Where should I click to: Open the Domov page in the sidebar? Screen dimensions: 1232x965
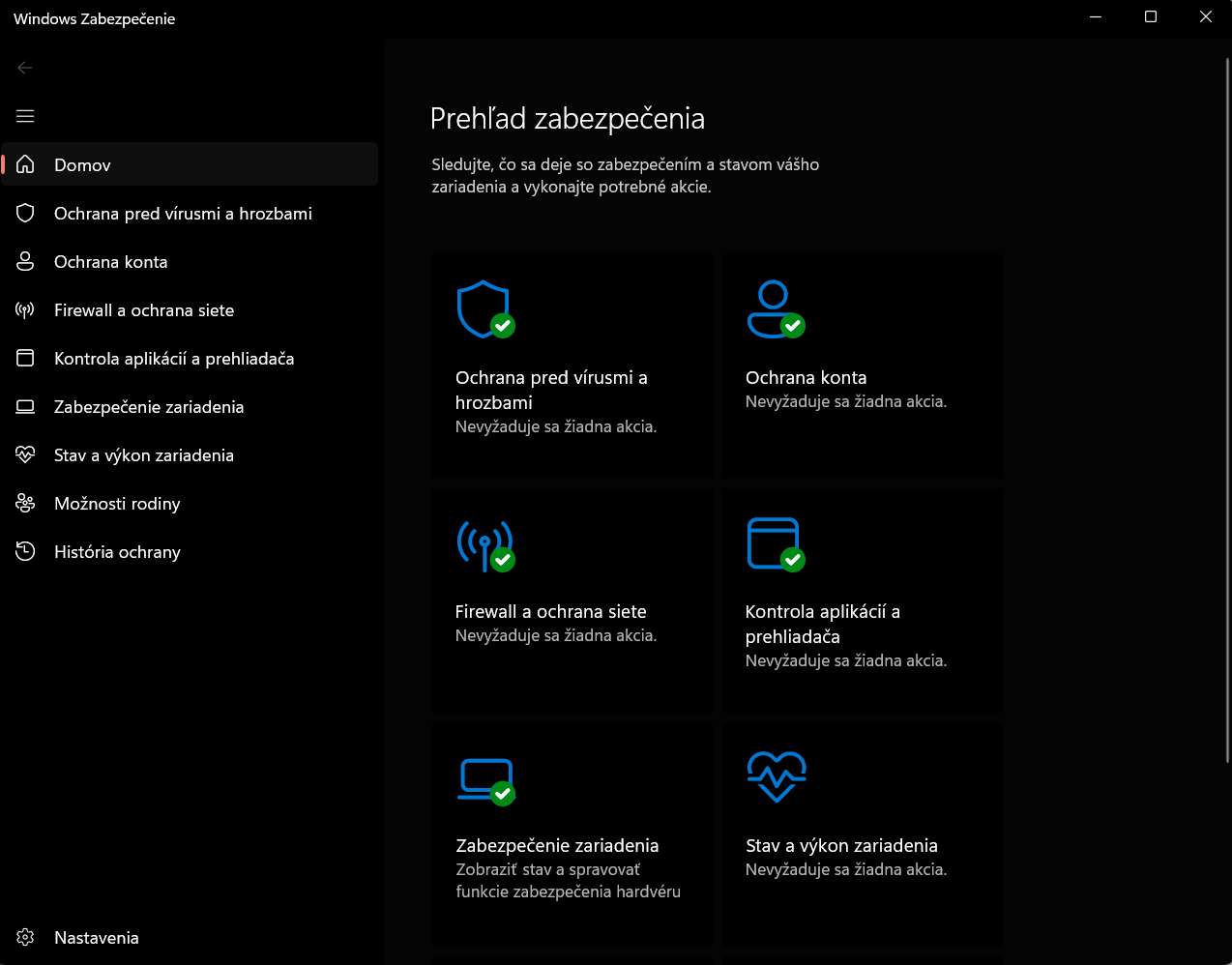tap(190, 164)
